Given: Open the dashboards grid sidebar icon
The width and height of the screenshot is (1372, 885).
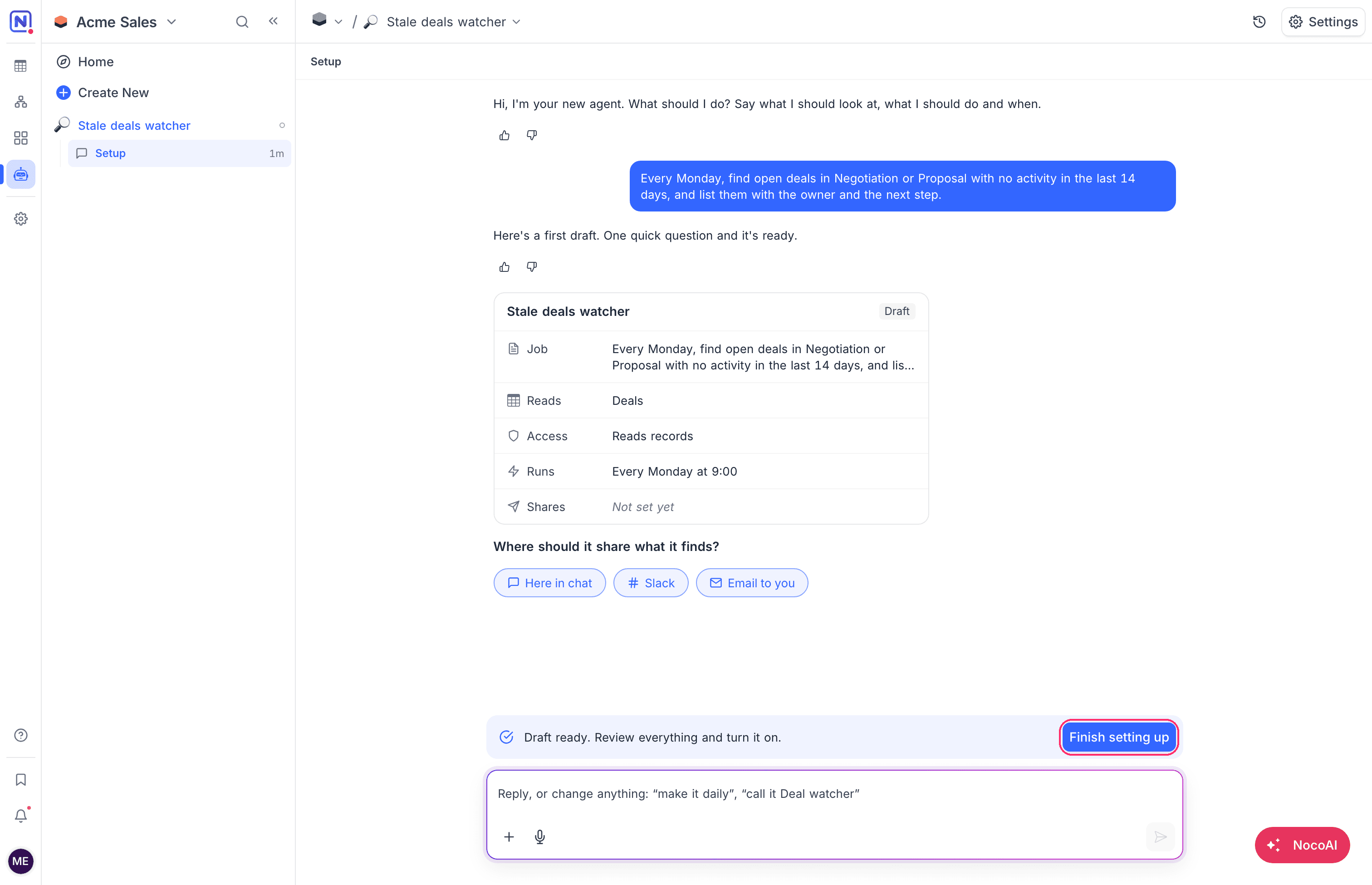Looking at the screenshot, I should 21,138.
